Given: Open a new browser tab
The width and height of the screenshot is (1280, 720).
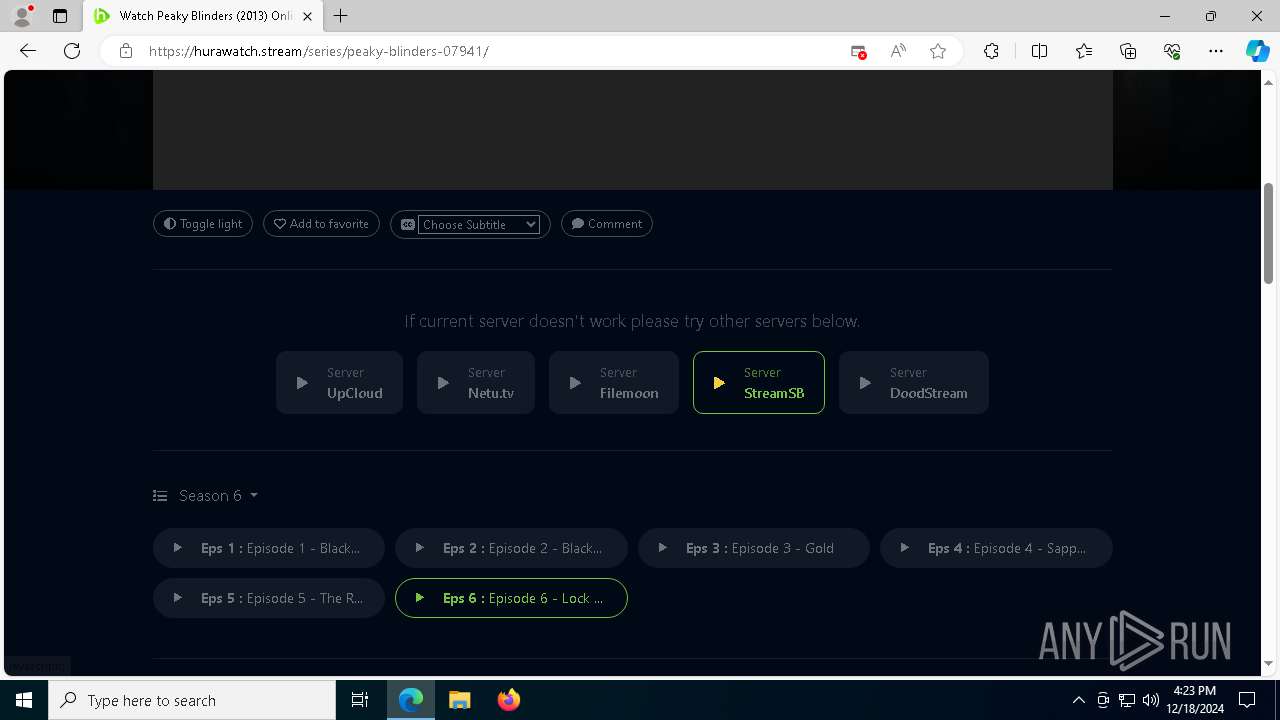Looking at the screenshot, I should [x=341, y=16].
